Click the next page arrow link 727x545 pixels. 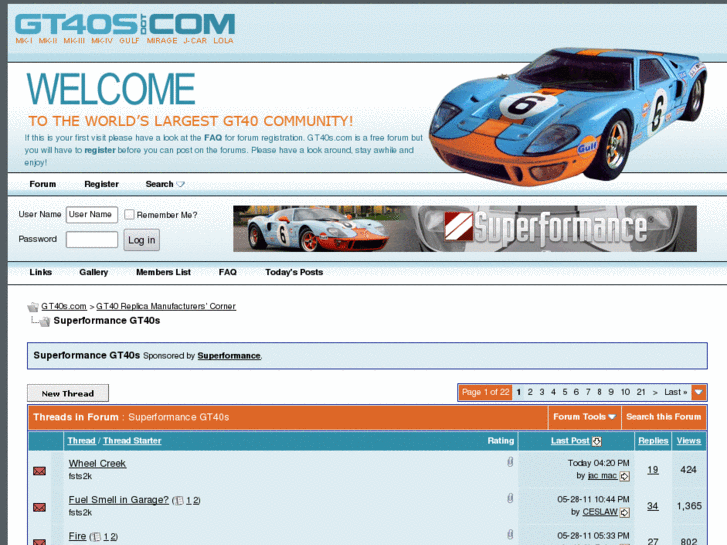coord(655,392)
